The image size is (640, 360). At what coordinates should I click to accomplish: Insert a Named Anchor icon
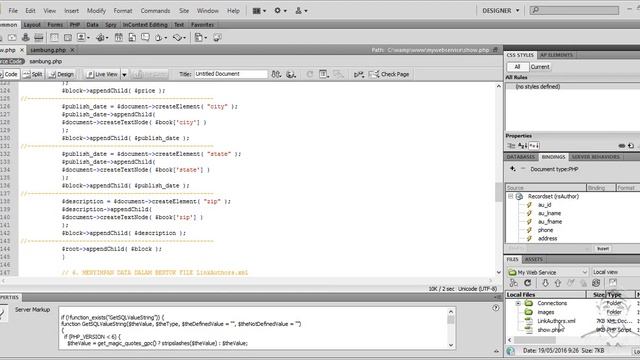coord(25,38)
